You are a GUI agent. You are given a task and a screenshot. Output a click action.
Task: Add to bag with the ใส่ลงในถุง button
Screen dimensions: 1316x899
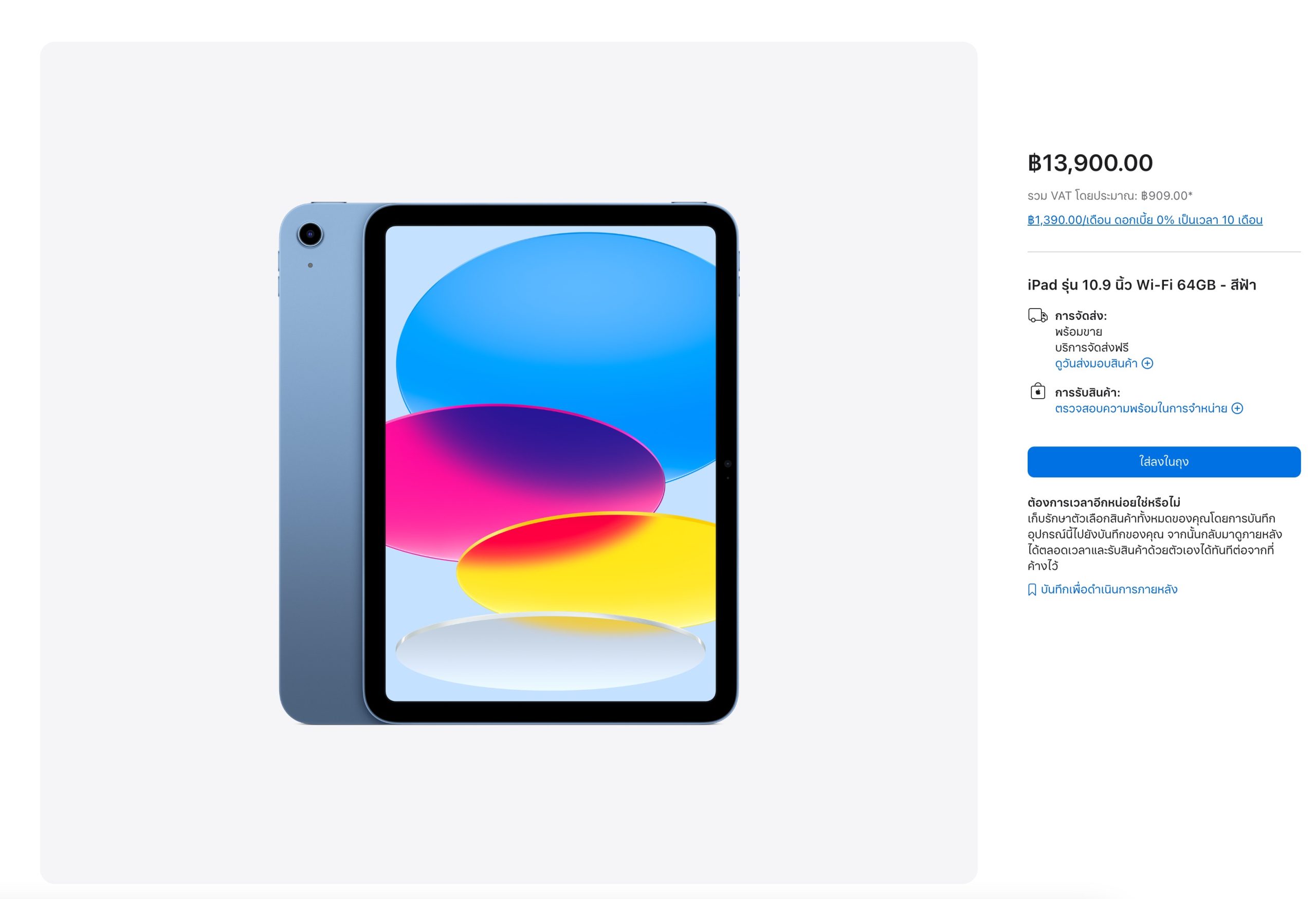(1164, 462)
